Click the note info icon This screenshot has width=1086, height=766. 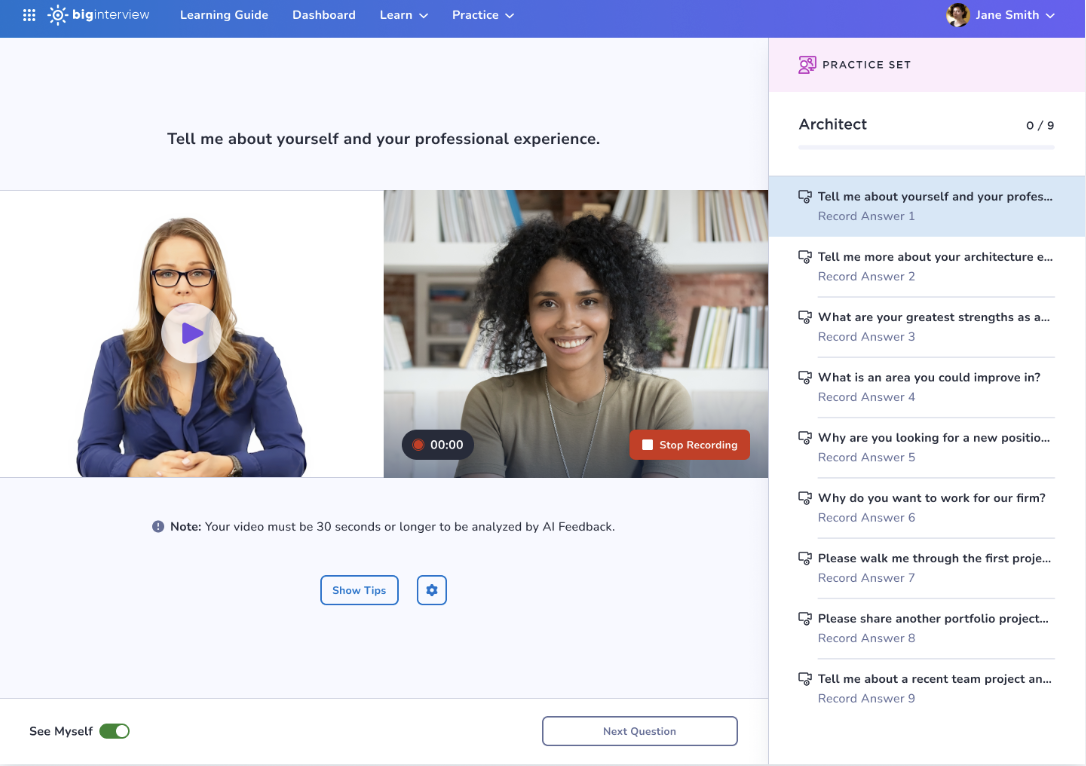(x=158, y=526)
